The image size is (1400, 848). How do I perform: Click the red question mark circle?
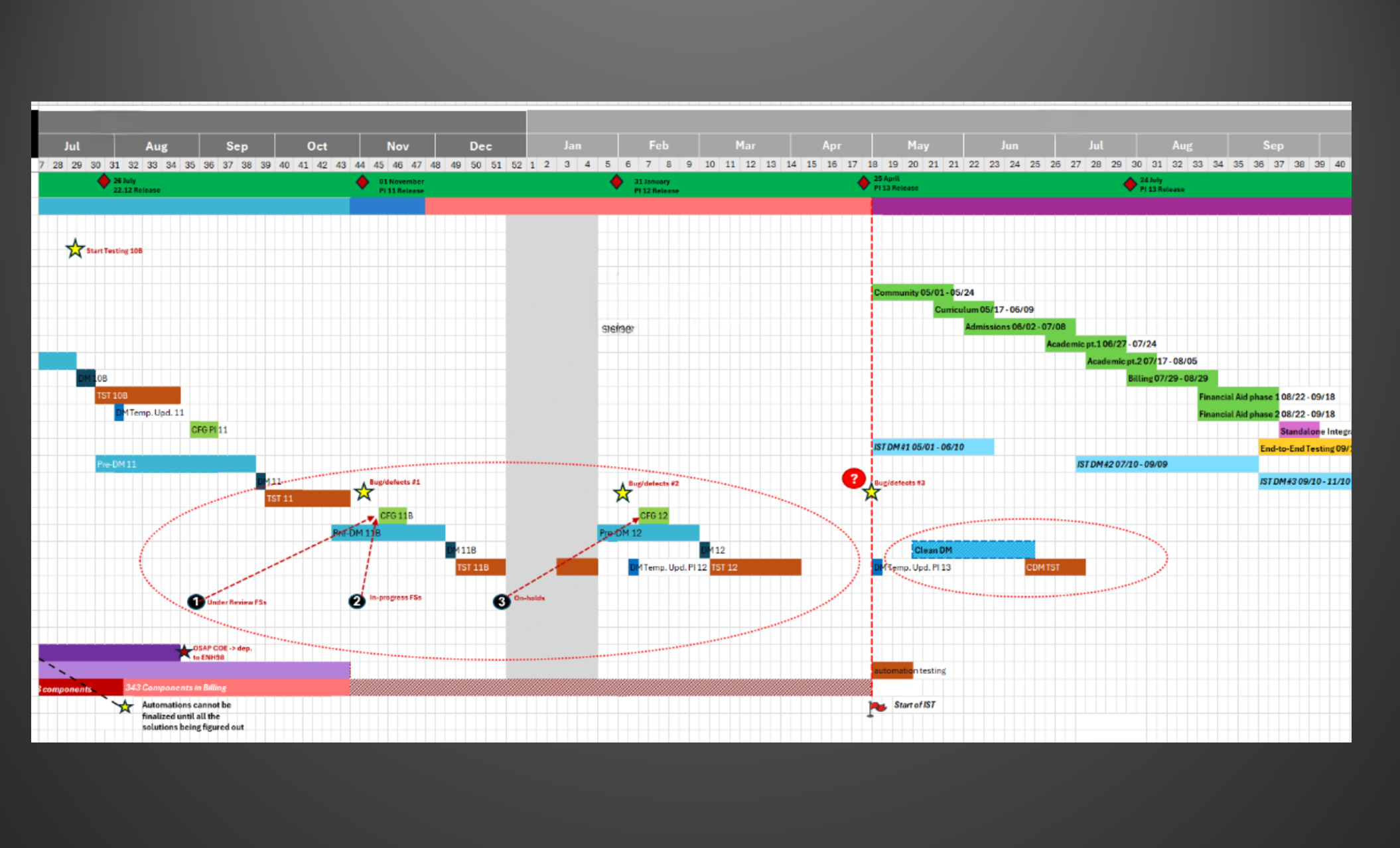point(853,478)
